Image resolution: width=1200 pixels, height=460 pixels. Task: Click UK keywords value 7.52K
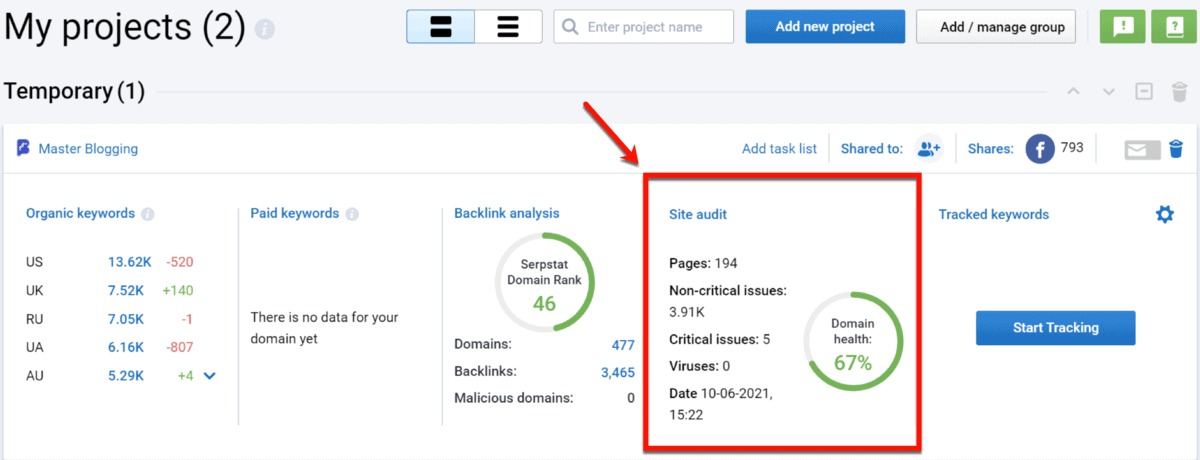[127, 290]
